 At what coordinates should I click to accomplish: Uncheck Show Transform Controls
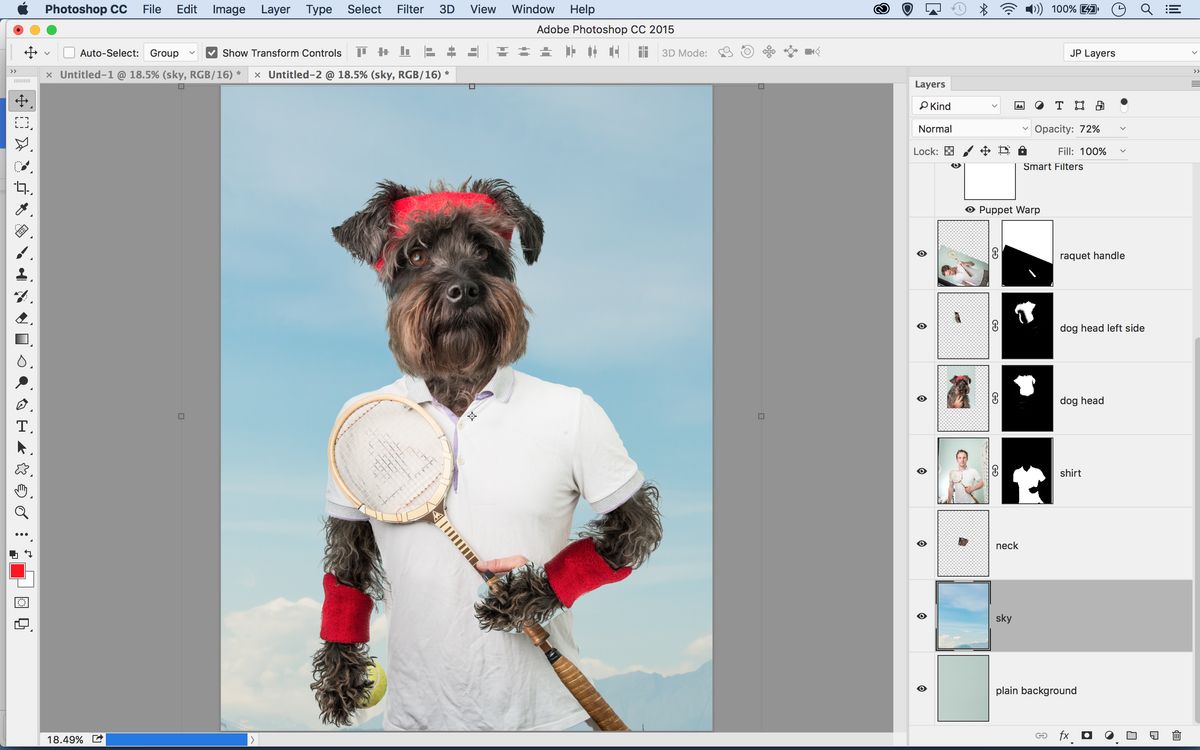click(x=211, y=52)
